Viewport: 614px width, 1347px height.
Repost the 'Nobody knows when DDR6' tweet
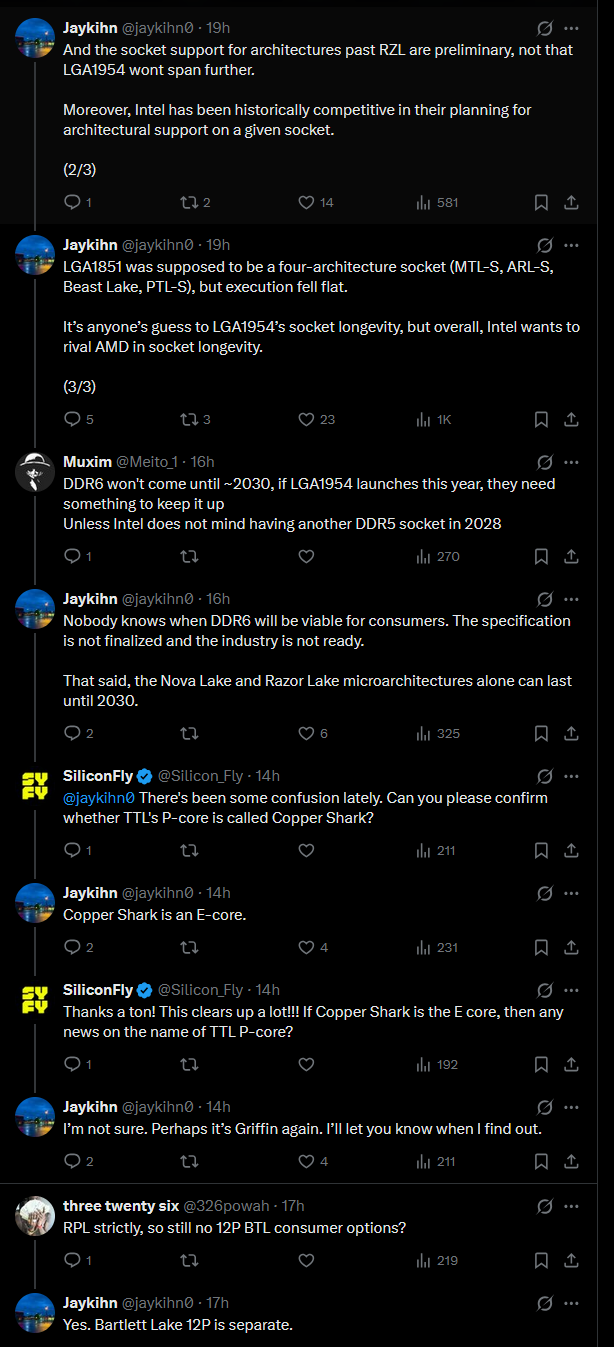[x=187, y=733]
